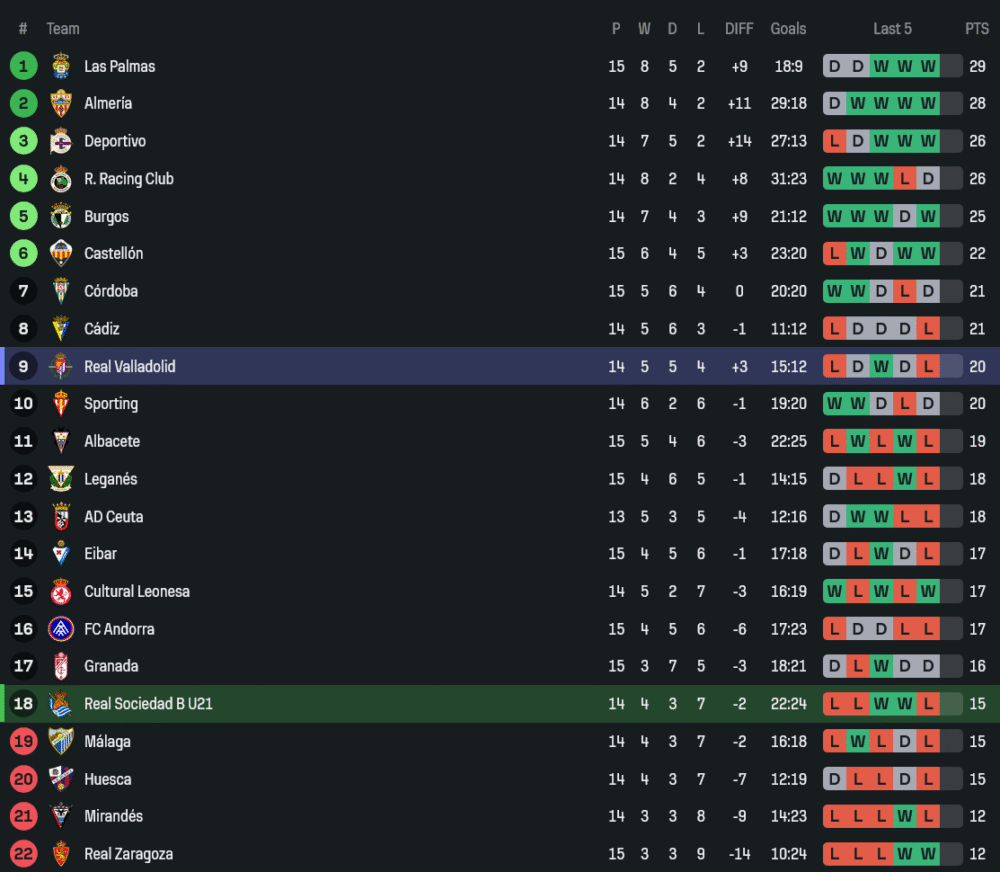Click the Deportivo club crest
1000x872 pixels.
pos(61,141)
